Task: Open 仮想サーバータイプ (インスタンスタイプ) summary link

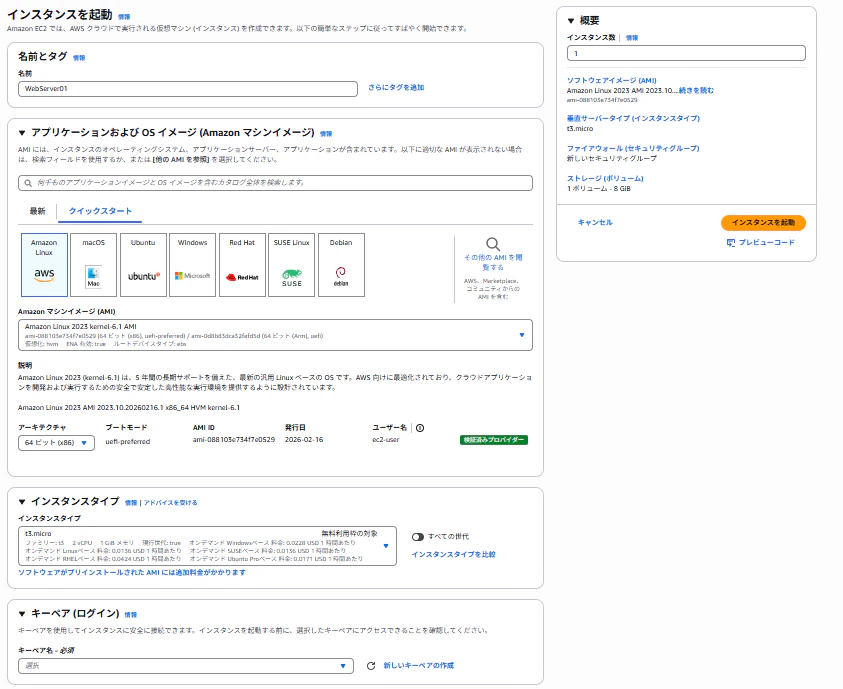Action: coord(633,118)
